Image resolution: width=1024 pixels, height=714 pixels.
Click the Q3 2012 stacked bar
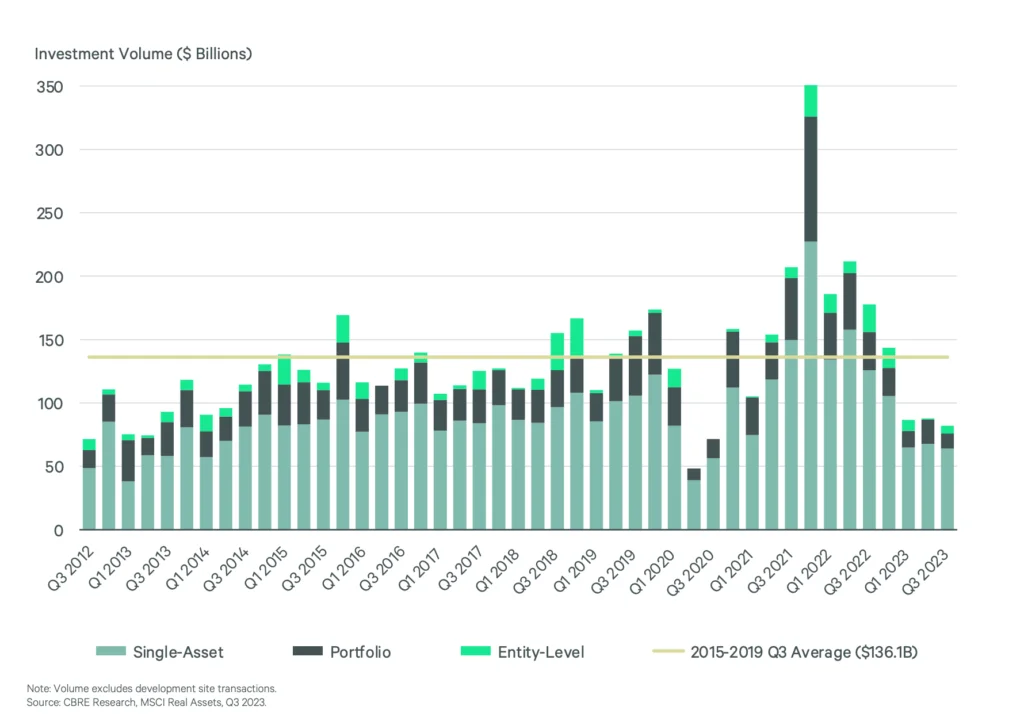[89, 485]
